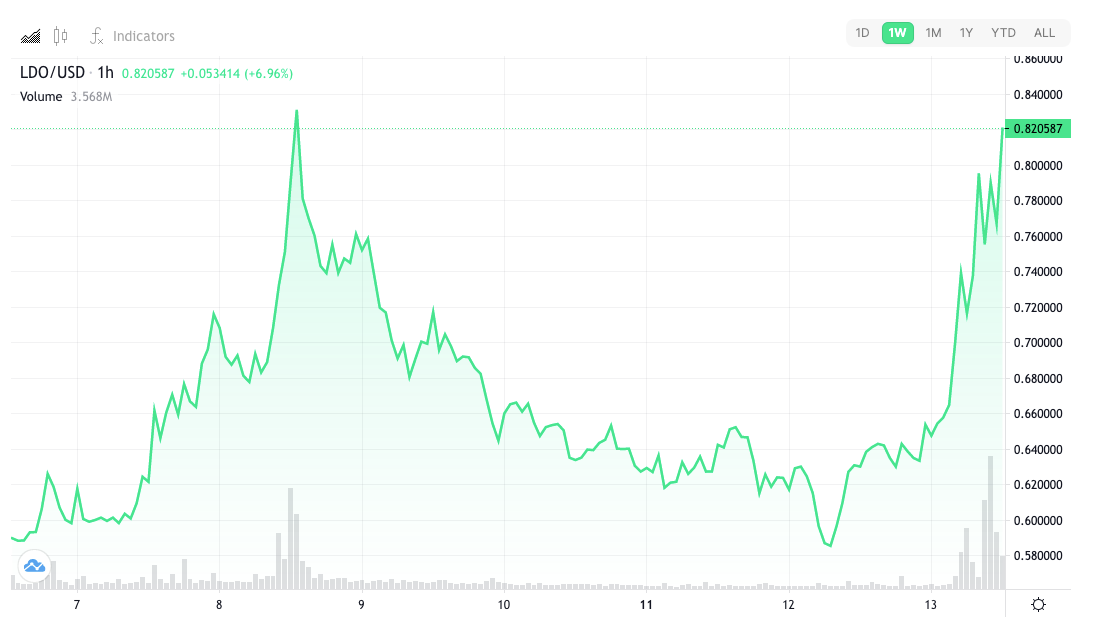1095x638 pixels.
Task: Click date label 10 on time axis
Action: [504, 604]
